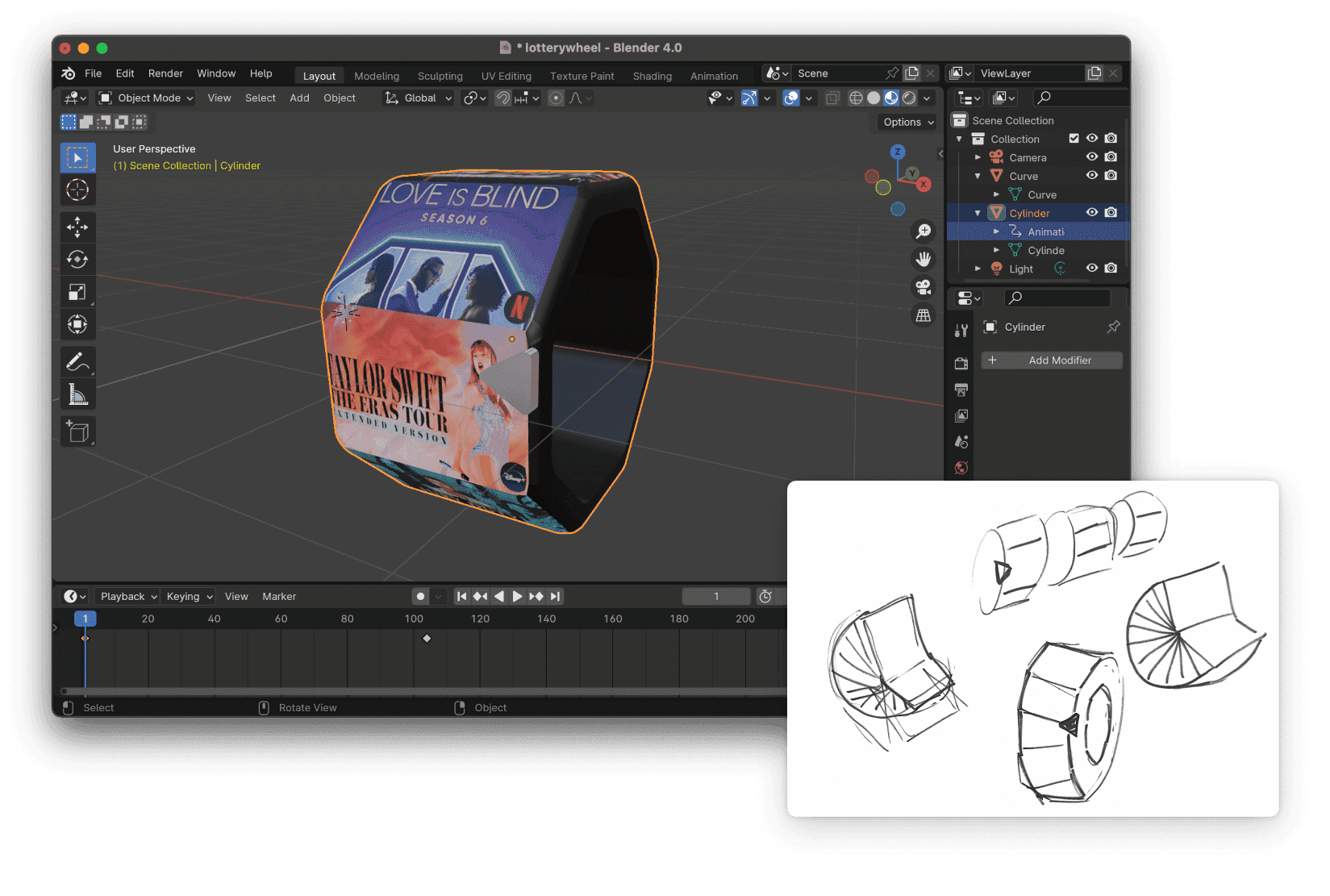Click the timeline horizontal scrollbar

(x=423, y=692)
